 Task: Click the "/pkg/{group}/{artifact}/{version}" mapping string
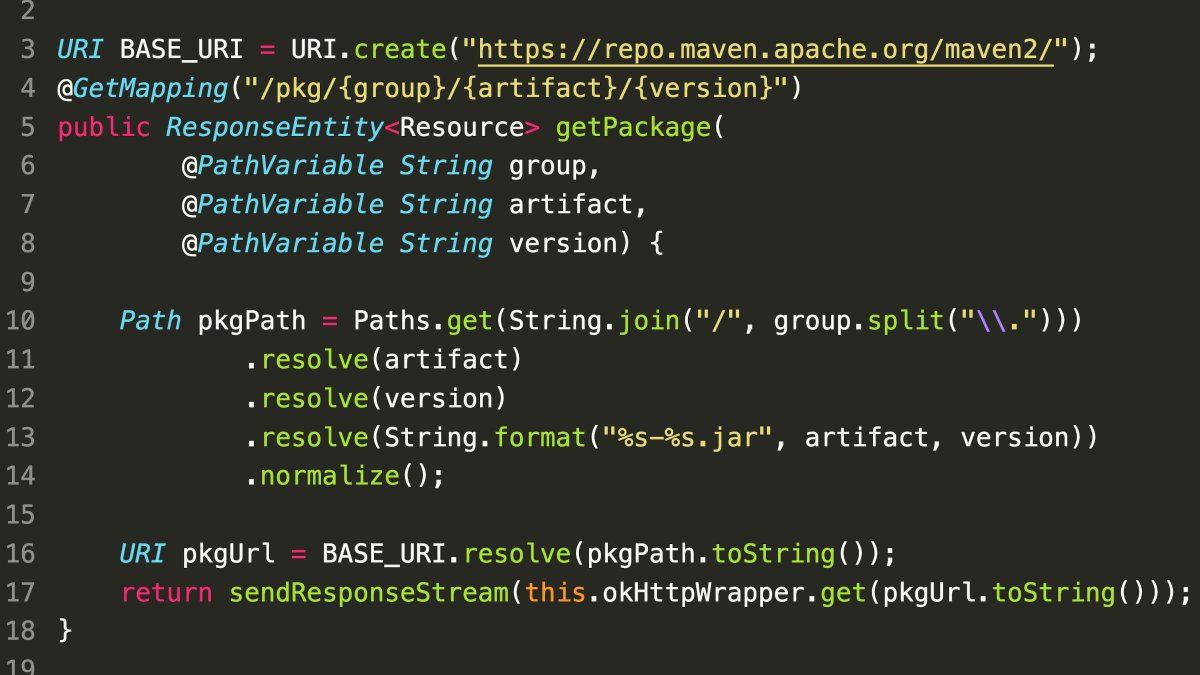[x=516, y=88]
